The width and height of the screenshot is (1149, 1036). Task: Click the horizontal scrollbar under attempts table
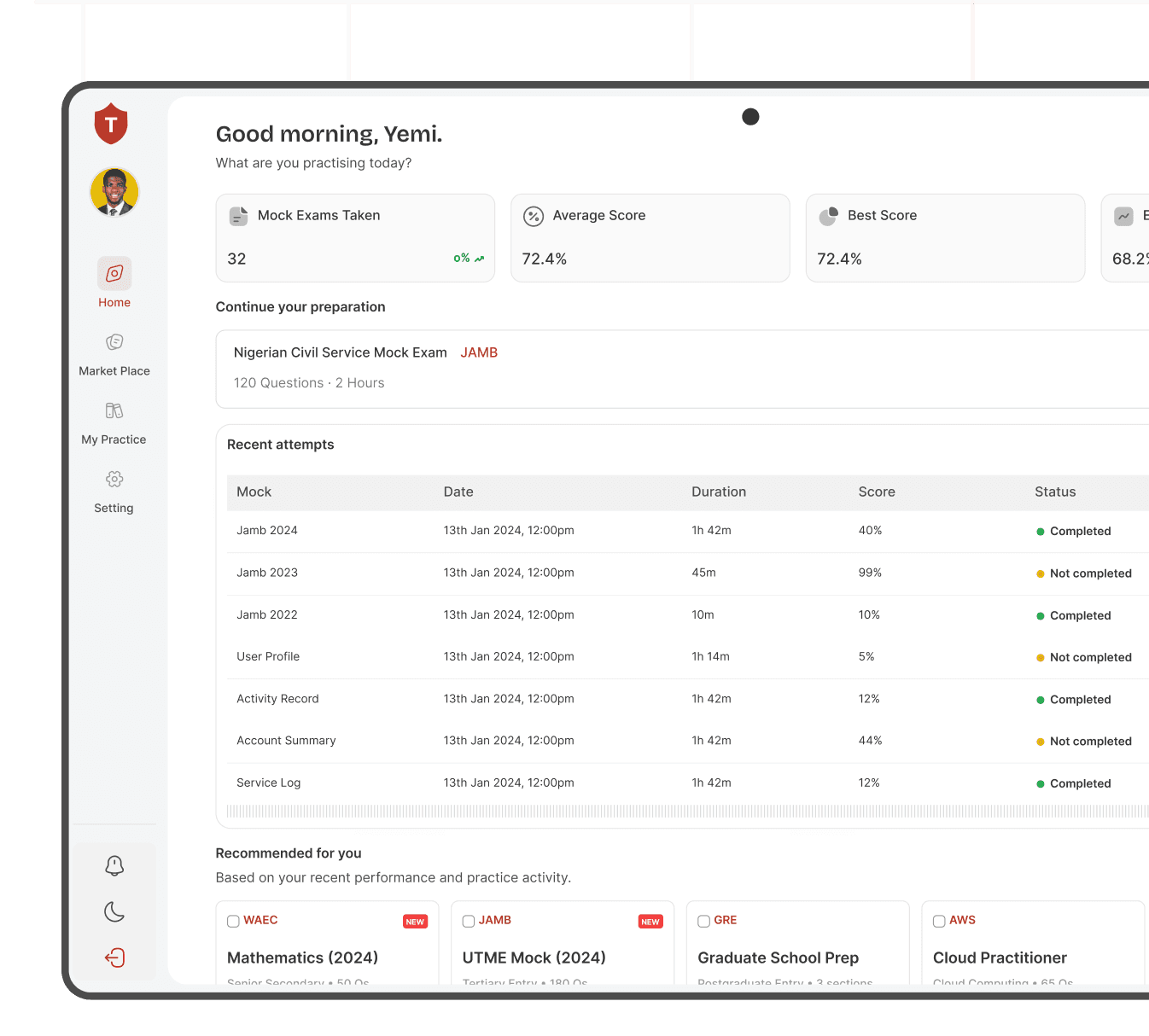688,812
